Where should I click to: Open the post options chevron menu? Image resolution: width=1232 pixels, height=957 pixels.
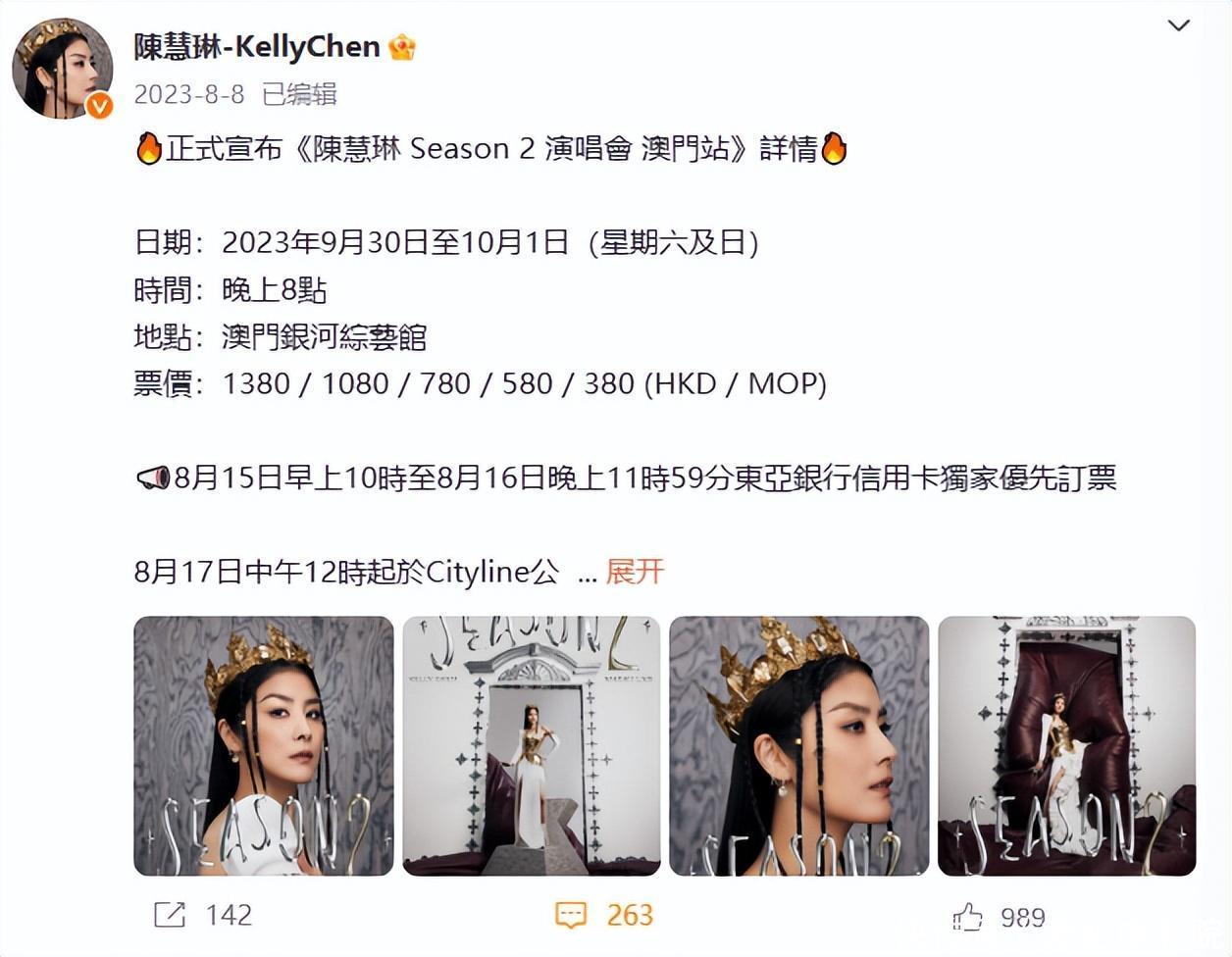(x=1178, y=25)
